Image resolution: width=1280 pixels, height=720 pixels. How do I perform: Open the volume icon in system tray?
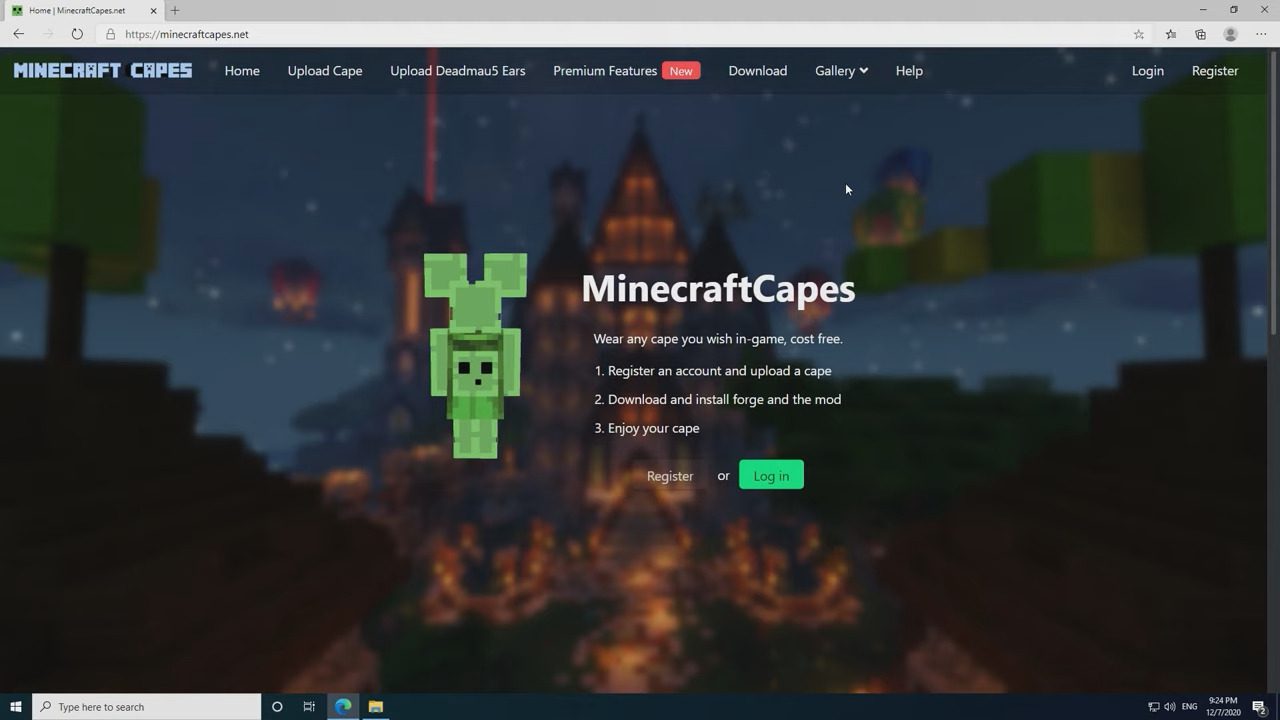(x=1169, y=707)
